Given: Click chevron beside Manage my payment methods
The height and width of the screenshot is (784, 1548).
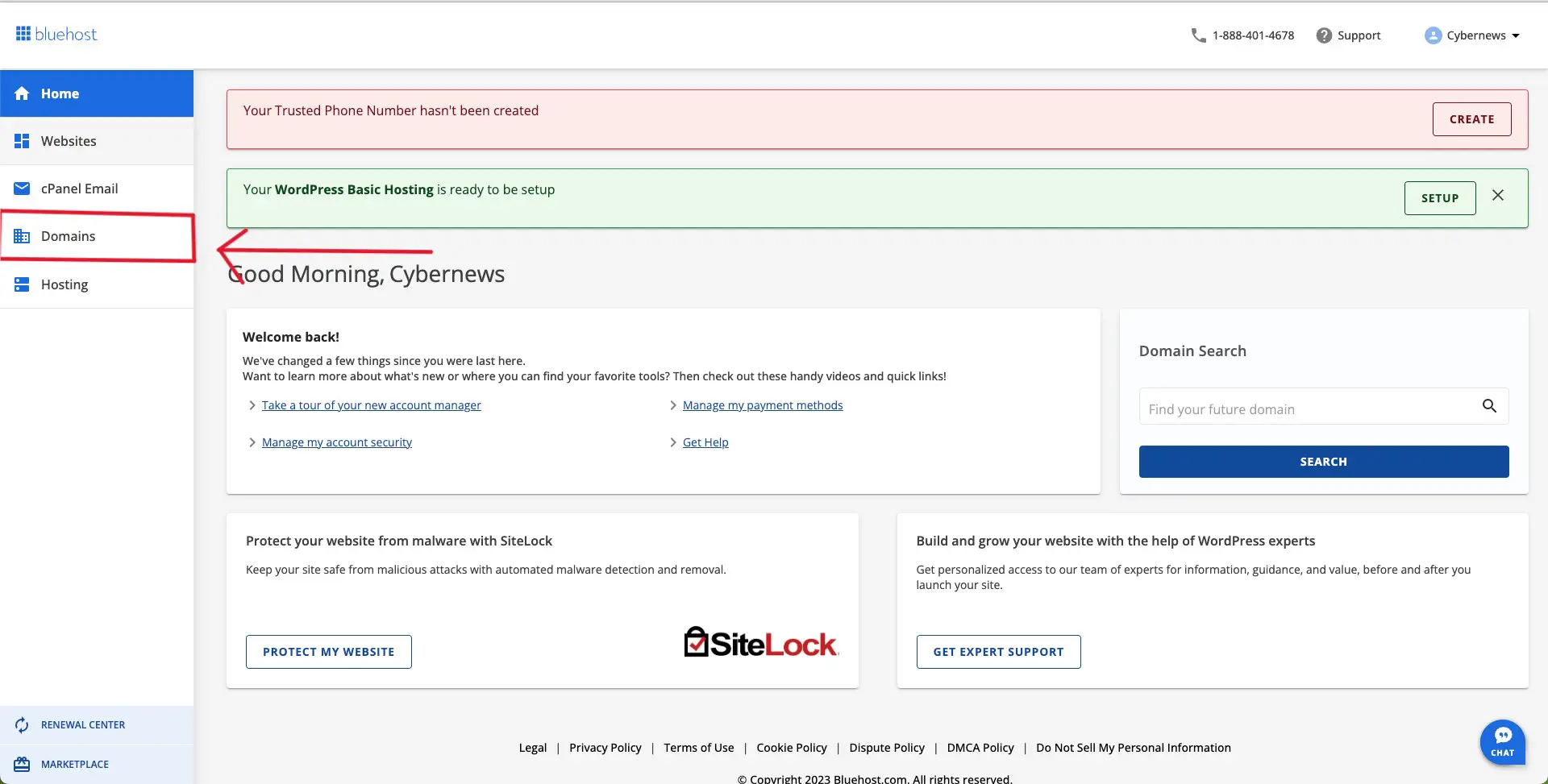Looking at the screenshot, I should (x=673, y=405).
